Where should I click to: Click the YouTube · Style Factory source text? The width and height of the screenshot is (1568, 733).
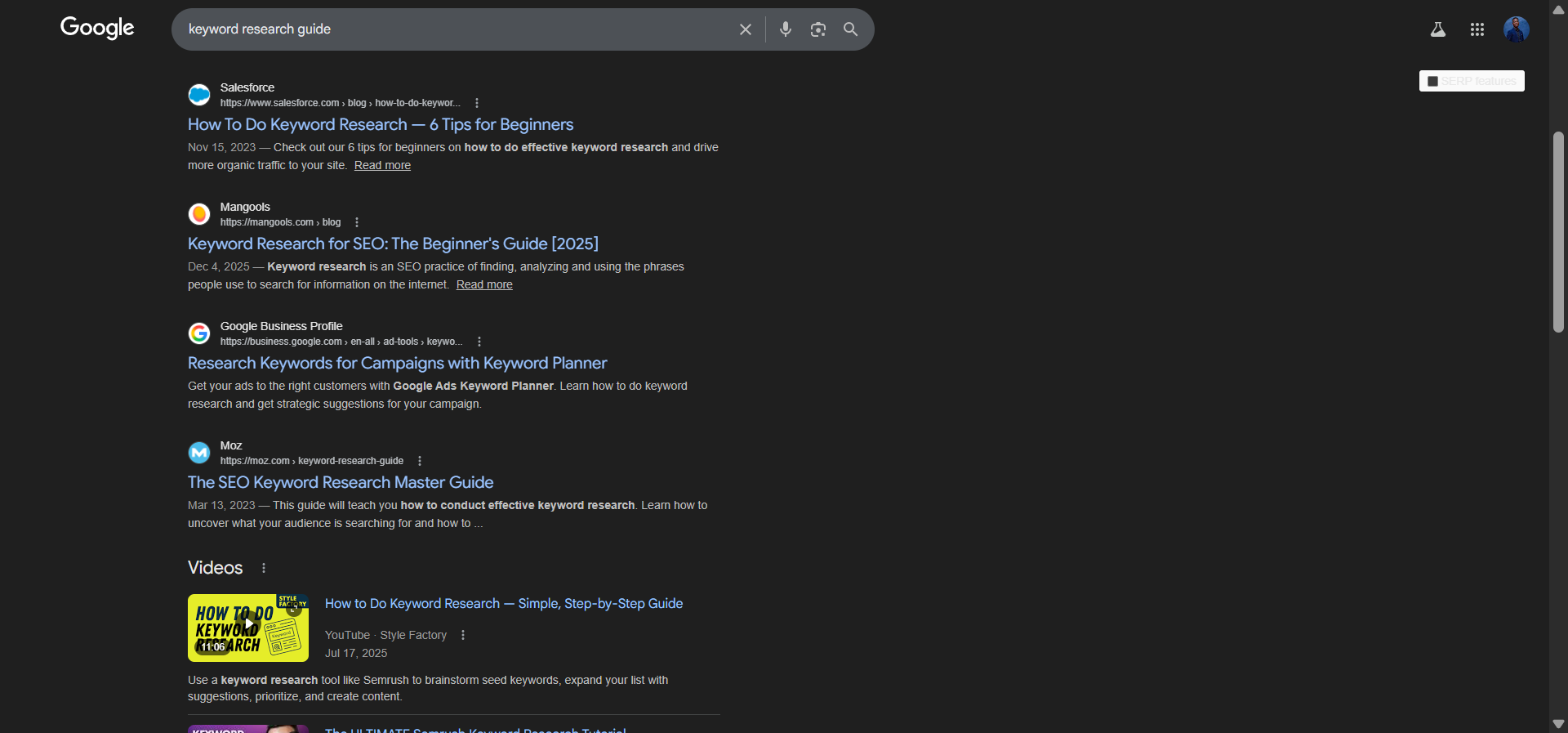(385, 635)
